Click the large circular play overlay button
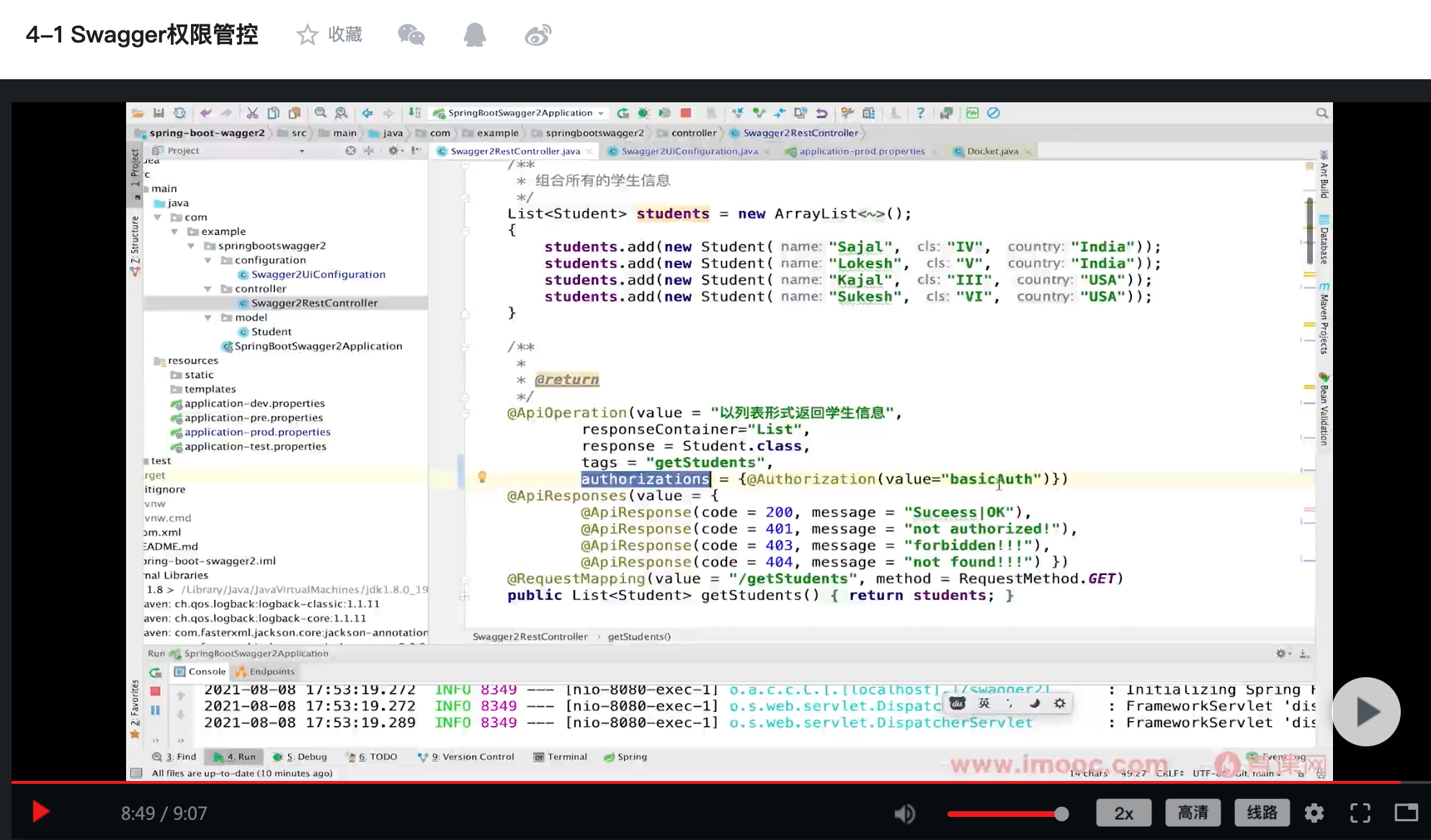Image resolution: width=1431 pixels, height=840 pixels. [1365, 712]
